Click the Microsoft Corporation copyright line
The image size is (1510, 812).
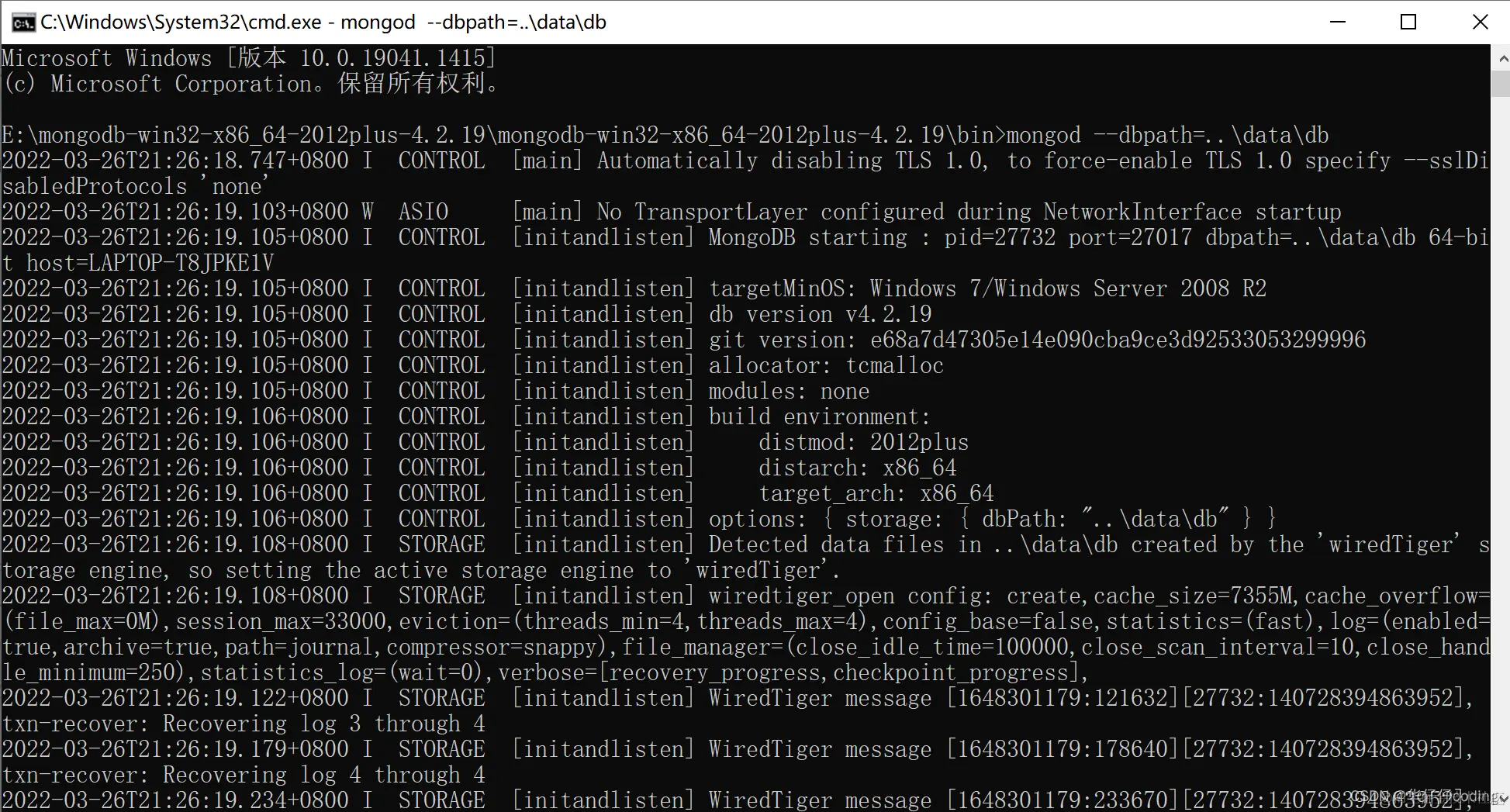click(251, 84)
